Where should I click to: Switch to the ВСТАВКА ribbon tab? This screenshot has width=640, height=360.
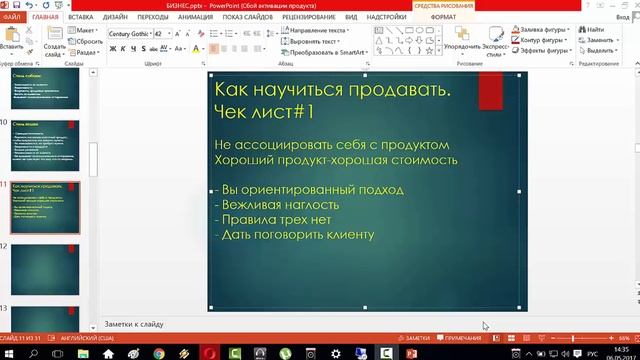(81, 17)
